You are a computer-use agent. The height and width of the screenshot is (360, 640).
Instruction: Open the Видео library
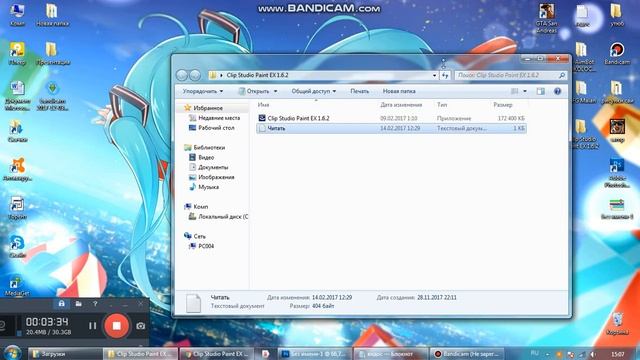pyautogui.click(x=206, y=157)
